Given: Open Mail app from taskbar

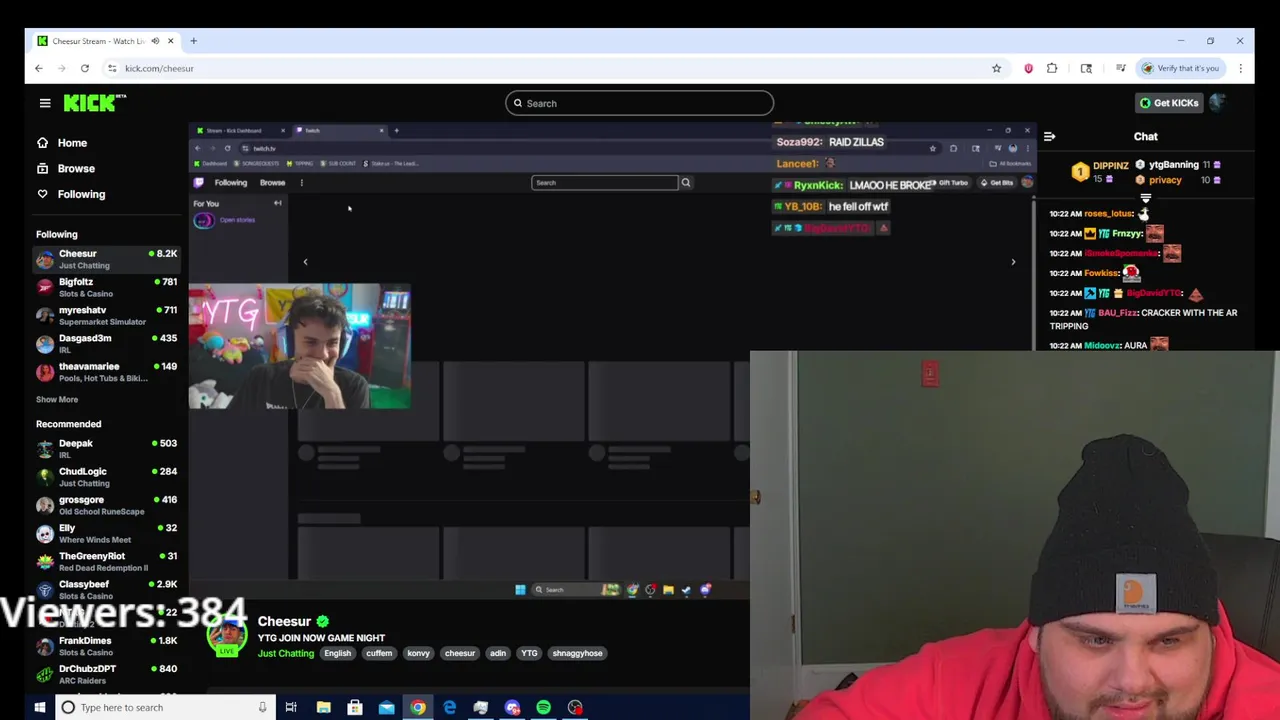Looking at the screenshot, I should pos(386,707).
